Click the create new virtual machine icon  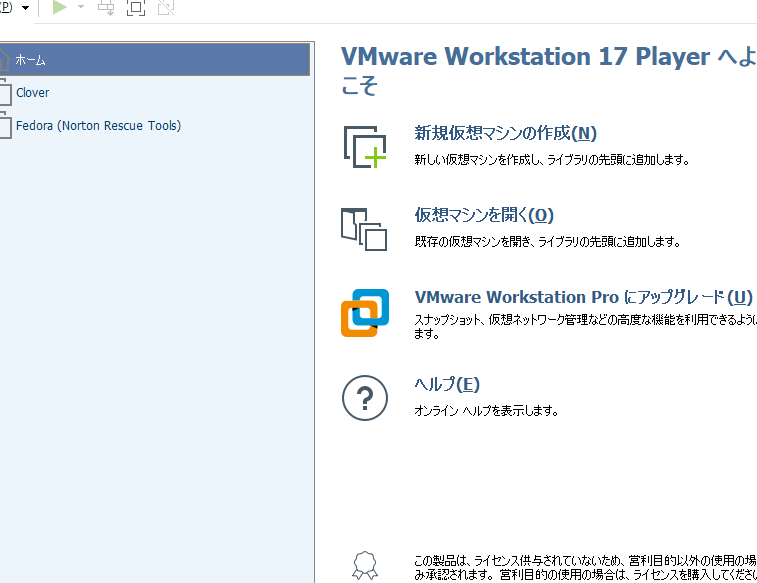(365, 147)
